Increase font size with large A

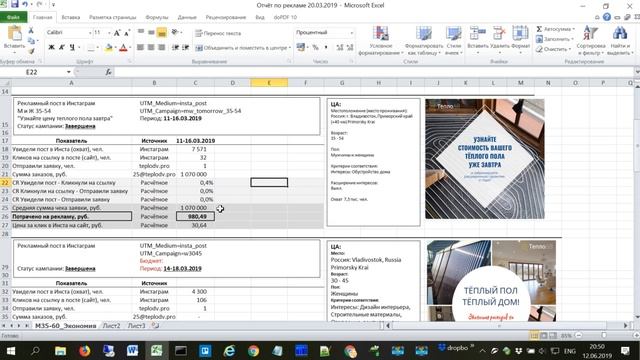pyautogui.click(x=117, y=33)
